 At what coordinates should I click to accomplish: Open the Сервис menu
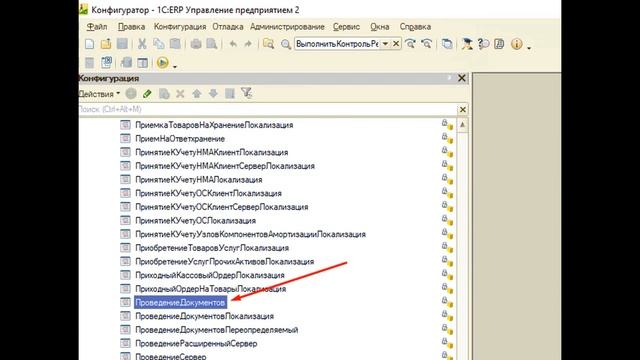click(346, 27)
